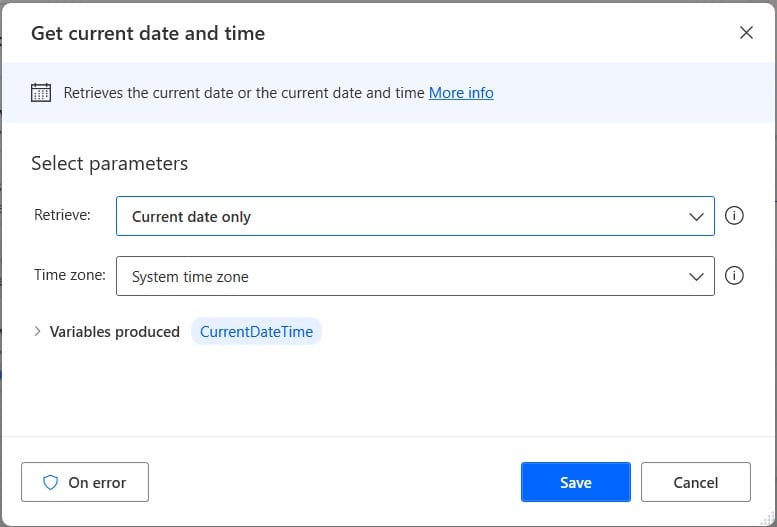Click the Time zone: field label
Image resolution: width=777 pixels, height=527 pixels.
70,275
